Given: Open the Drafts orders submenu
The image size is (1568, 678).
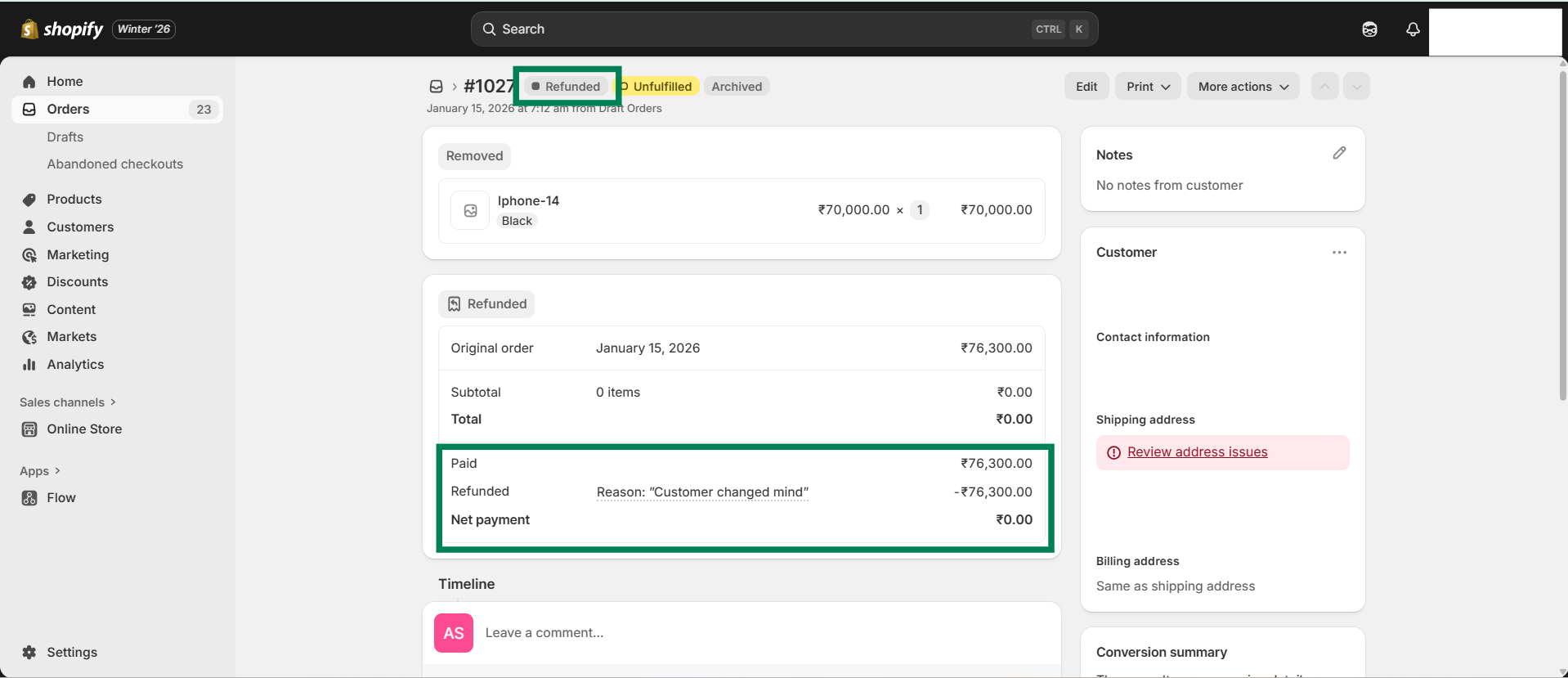Looking at the screenshot, I should click(65, 137).
